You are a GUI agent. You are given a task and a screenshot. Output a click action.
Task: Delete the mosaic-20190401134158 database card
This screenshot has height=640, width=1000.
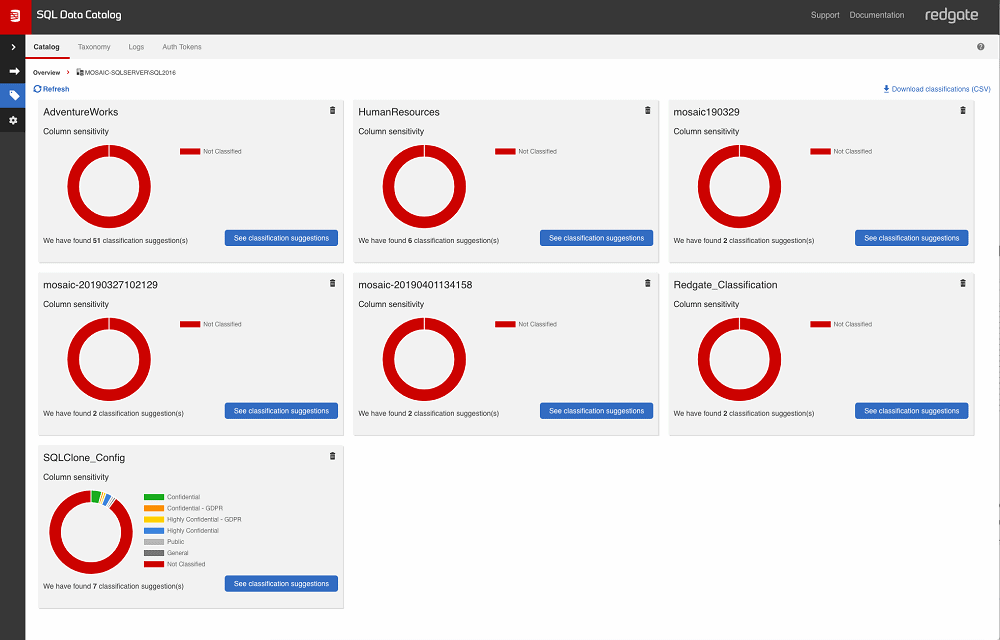pyautogui.click(x=647, y=283)
